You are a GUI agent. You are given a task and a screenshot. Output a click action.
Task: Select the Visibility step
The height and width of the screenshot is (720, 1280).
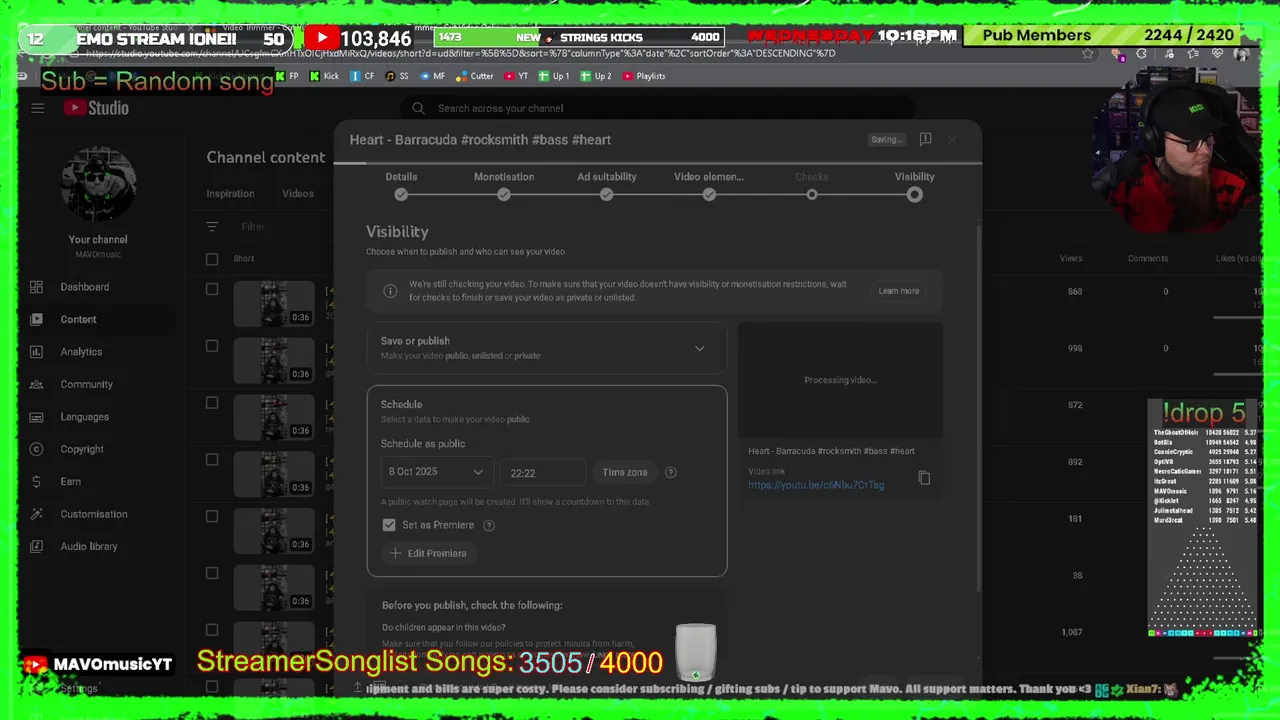914,186
